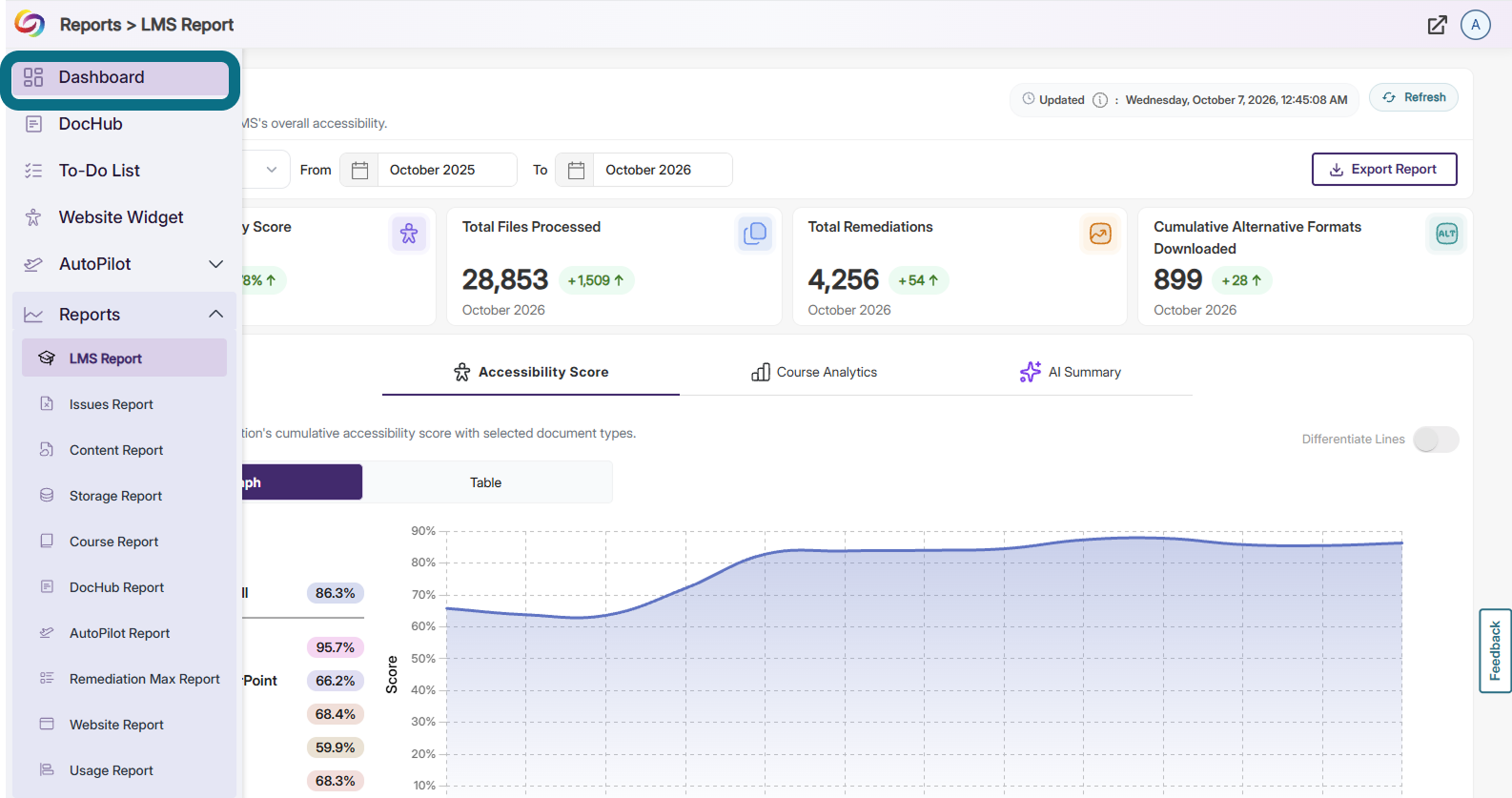The height and width of the screenshot is (798, 1512).
Task: Click the Alternative Formats ALT icon
Action: click(1446, 234)
